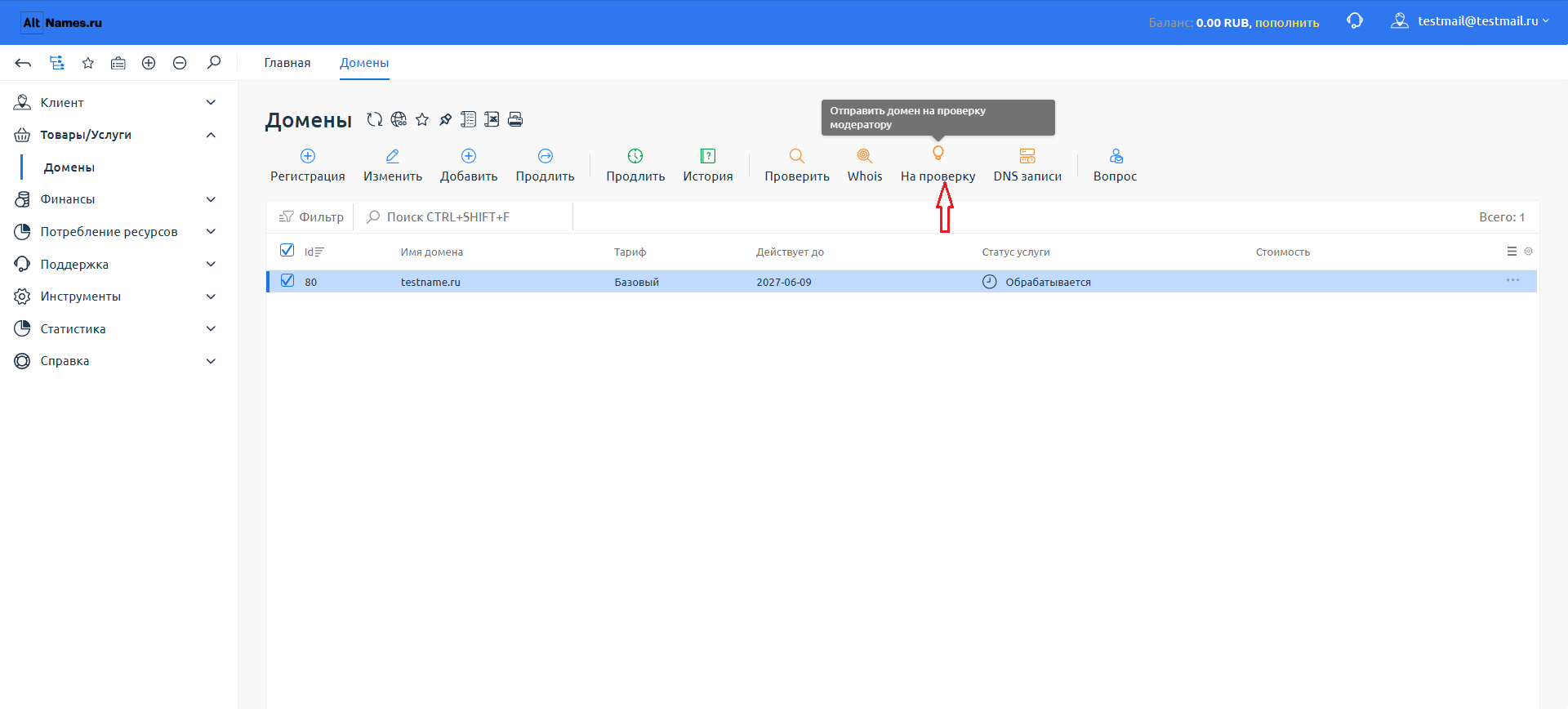Click the headset support icon in the top bar
Viewport: 1568px width, 709px height.
click(x=1355, y=21)
